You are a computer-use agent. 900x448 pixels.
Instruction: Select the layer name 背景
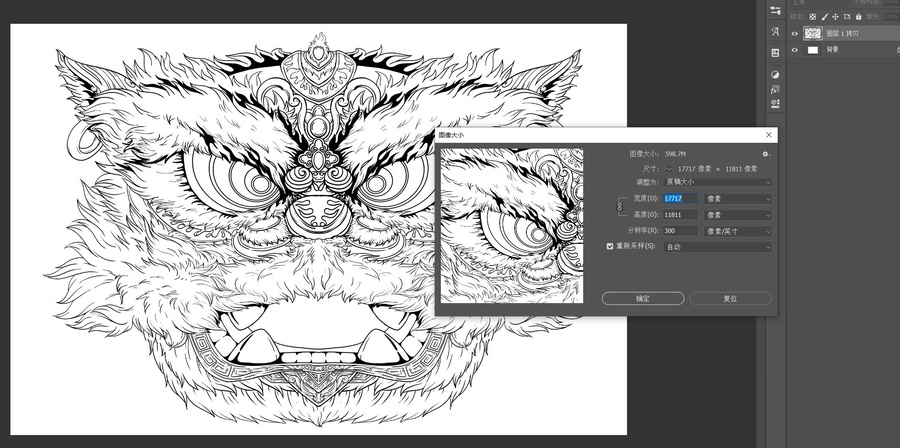832,50
